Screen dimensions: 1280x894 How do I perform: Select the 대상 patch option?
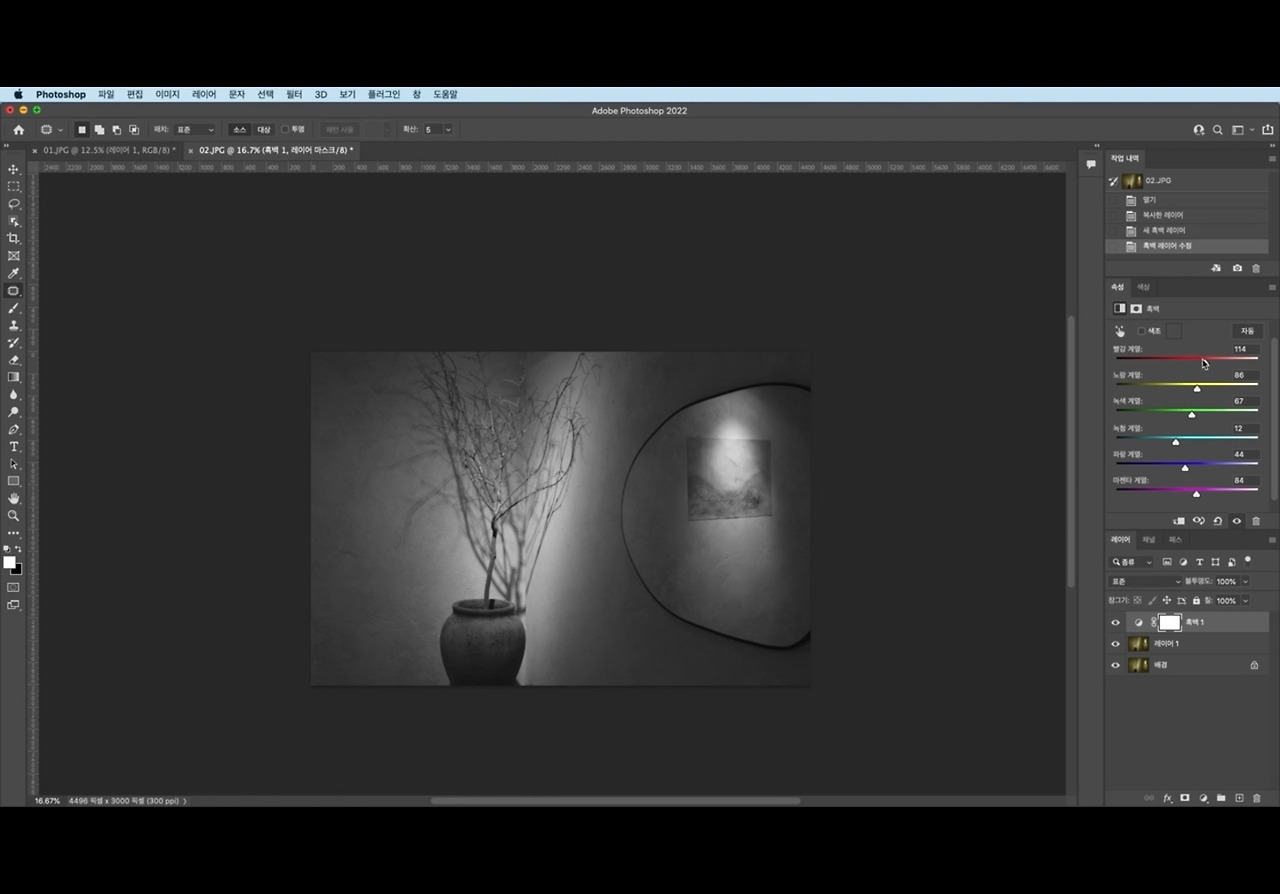pos(264,130)
